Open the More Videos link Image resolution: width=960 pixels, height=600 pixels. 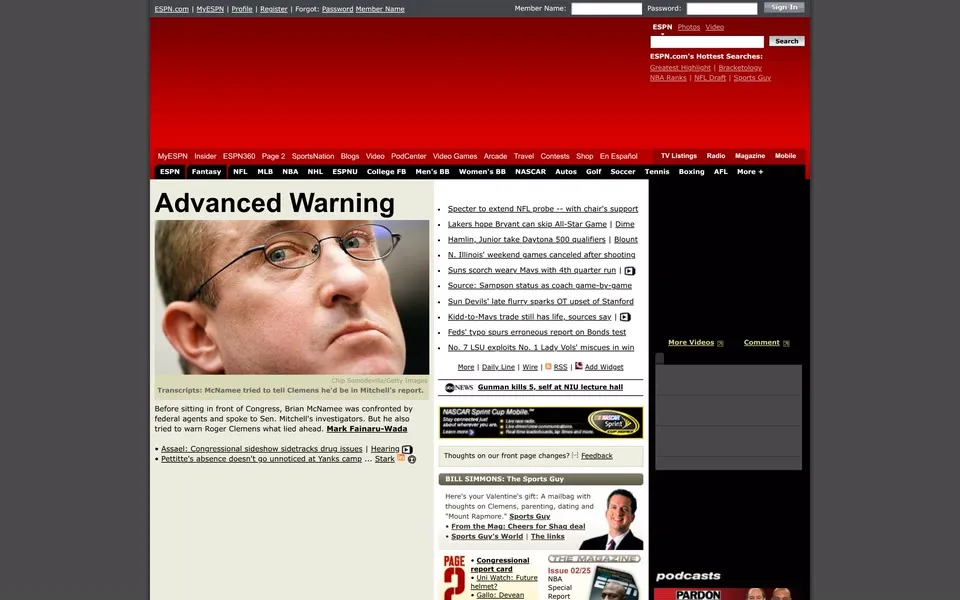[x=691, y=343]
